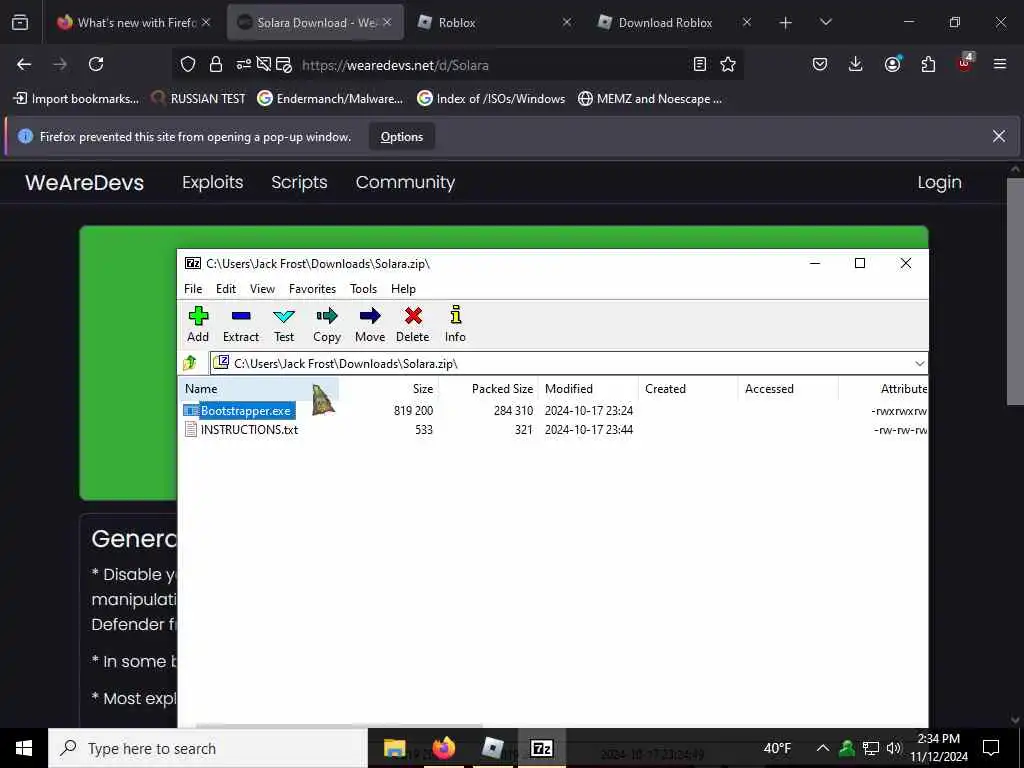The height and width of the screenshot is (768, 1024).
Task: Open the 7-Zip File menu
Action: pyautogui.click(x=193, y=289)
